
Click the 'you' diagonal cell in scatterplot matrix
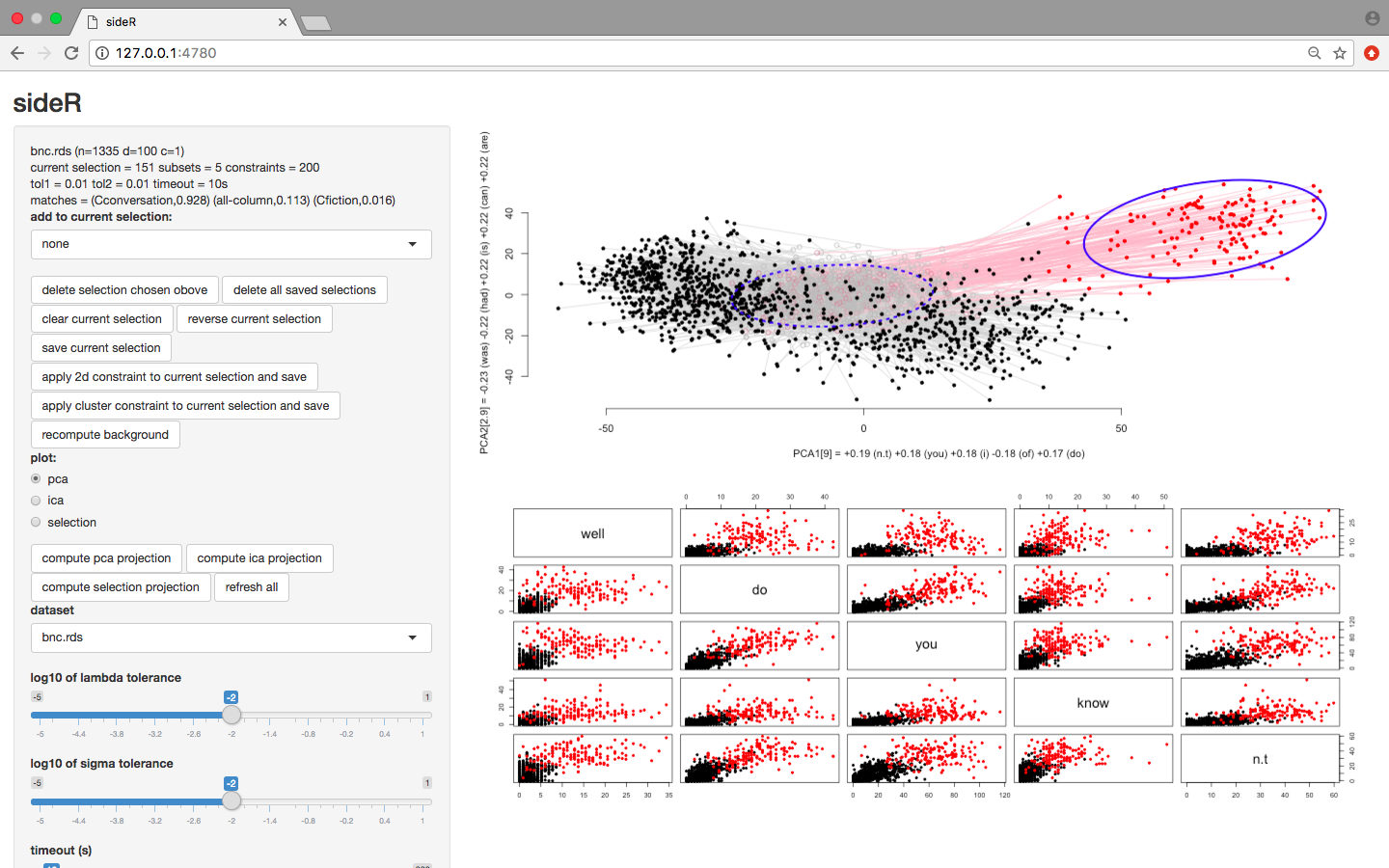tap(926, 645)
